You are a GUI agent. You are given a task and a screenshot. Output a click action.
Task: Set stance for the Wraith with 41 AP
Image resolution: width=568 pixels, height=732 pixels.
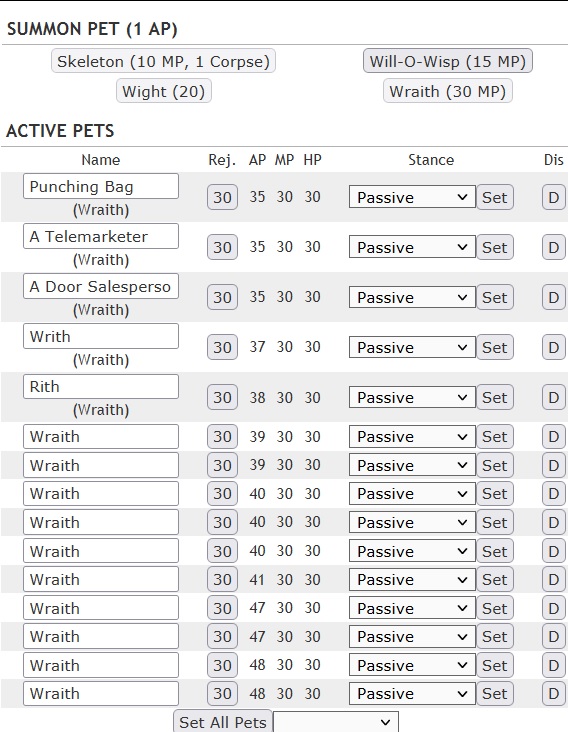pyautogui.click(x=495, y=579)
